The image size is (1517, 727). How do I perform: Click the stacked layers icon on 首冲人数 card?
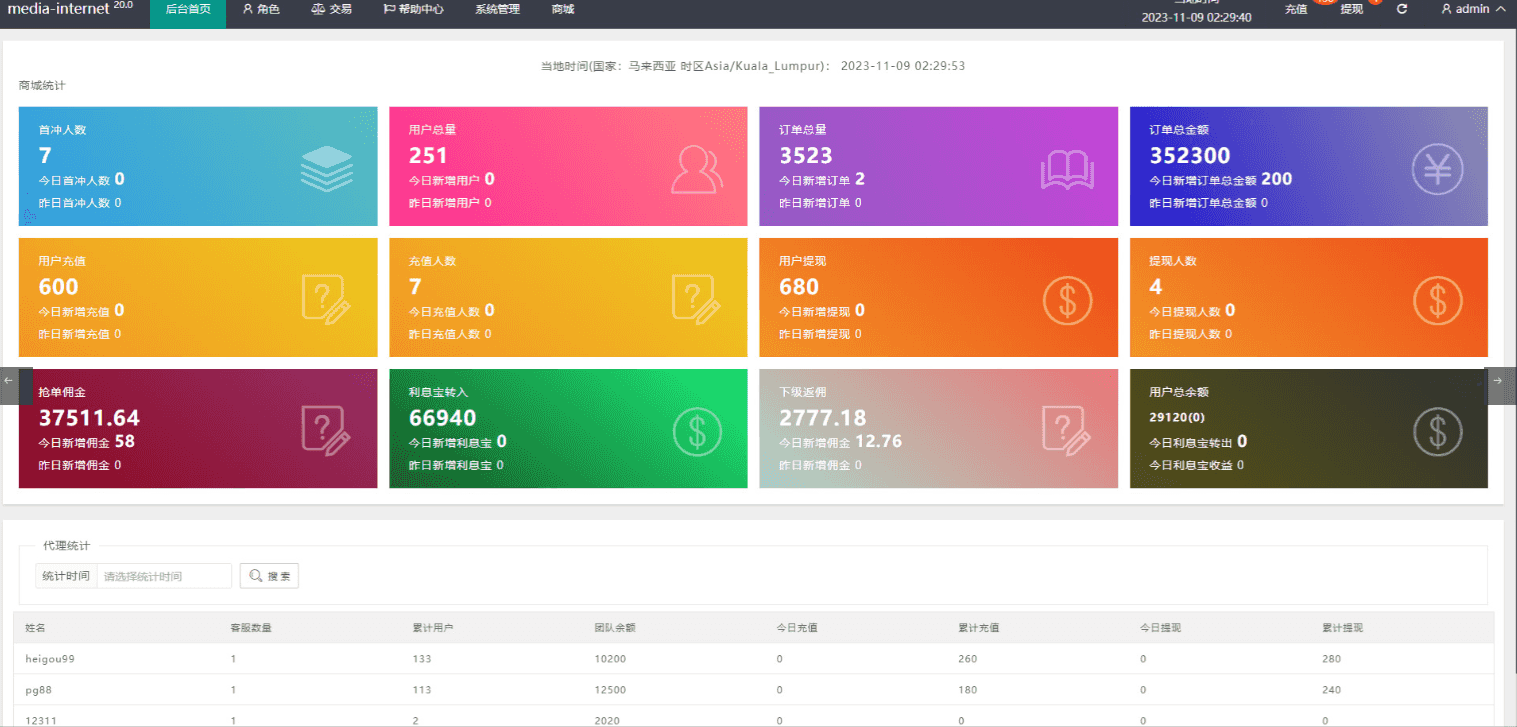tap(327, 169)
